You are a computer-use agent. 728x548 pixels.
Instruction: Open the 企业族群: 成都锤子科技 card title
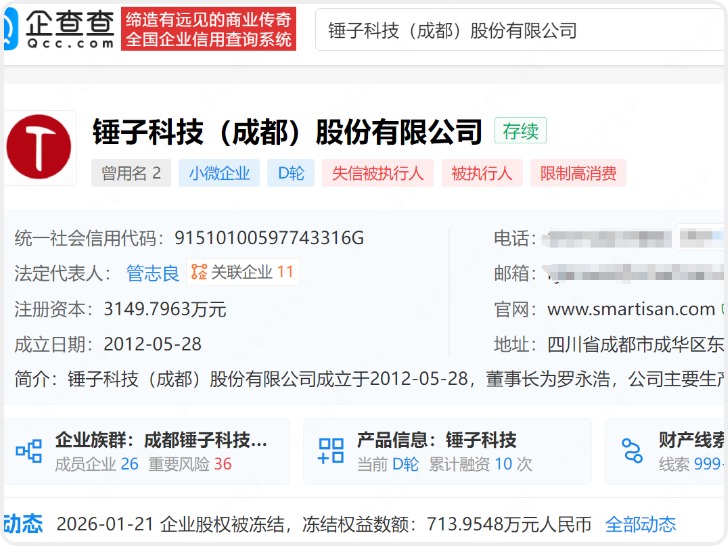click(x=161, y=440)
